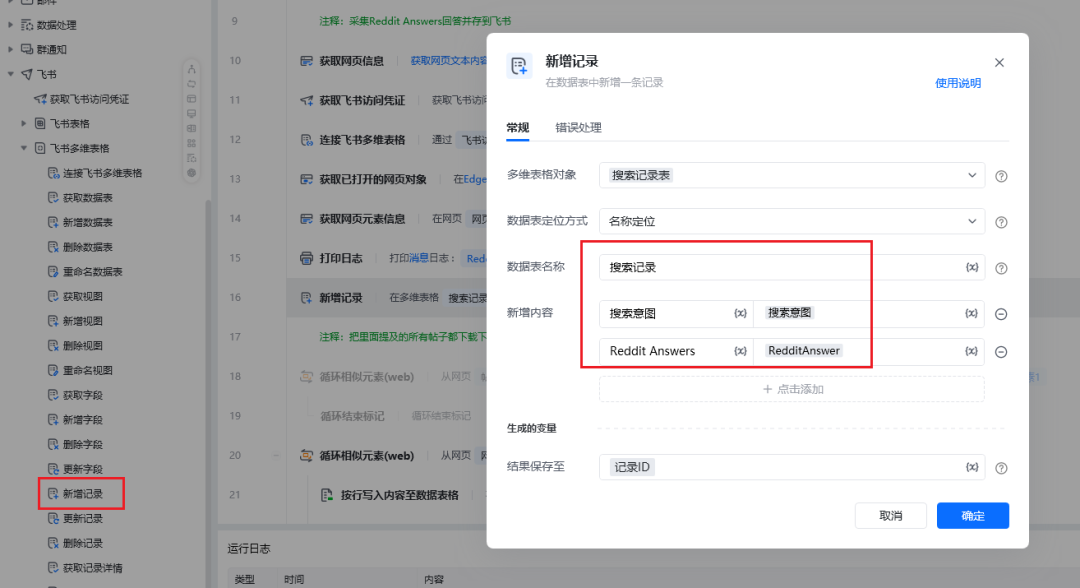
Task: Click the 点击添加 row button
Action: [x=791, y=389]
